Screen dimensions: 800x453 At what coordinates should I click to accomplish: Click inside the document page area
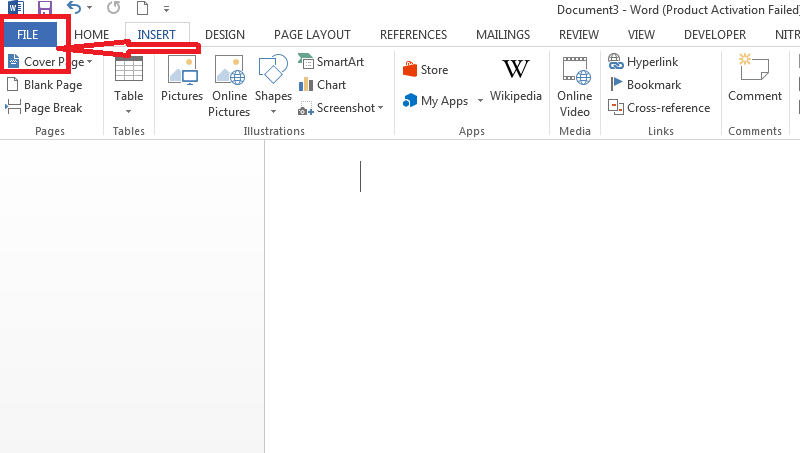click(532, 296)
